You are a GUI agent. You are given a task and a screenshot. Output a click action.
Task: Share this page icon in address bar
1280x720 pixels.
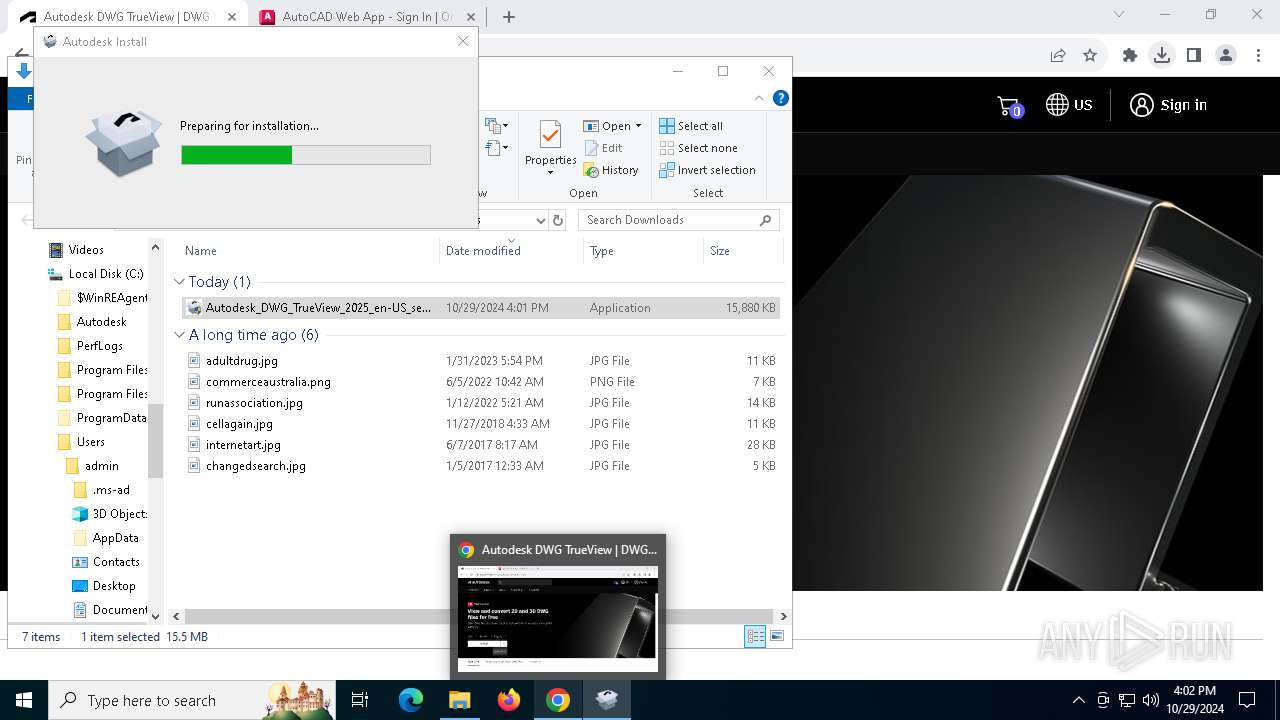[1058, 56]
